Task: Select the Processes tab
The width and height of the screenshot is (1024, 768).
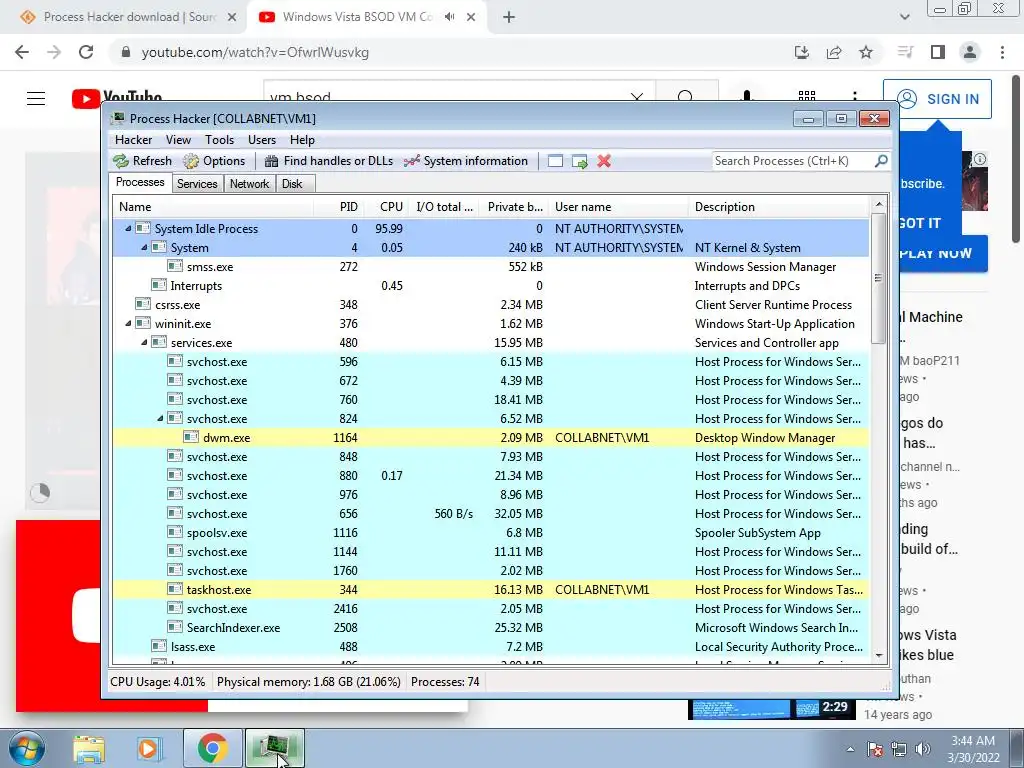Action: (140, 182)
